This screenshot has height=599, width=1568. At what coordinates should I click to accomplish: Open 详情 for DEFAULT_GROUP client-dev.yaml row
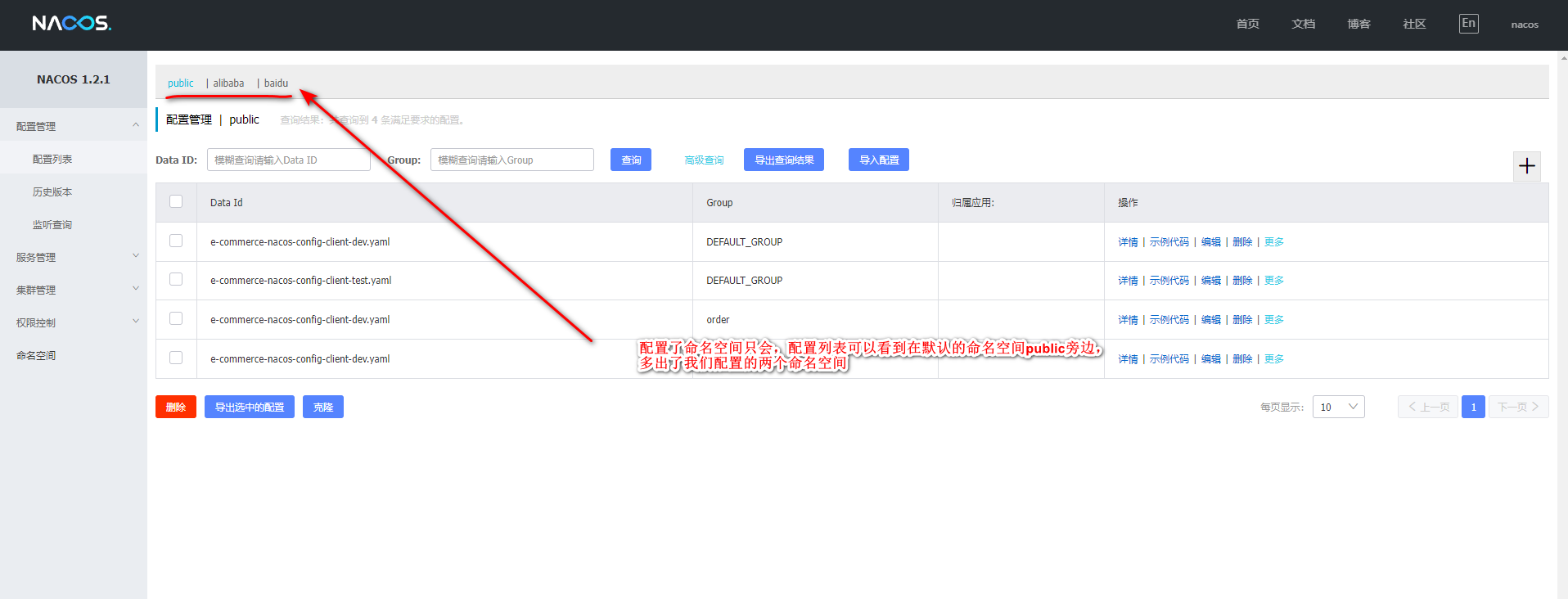coord(1128,241)
